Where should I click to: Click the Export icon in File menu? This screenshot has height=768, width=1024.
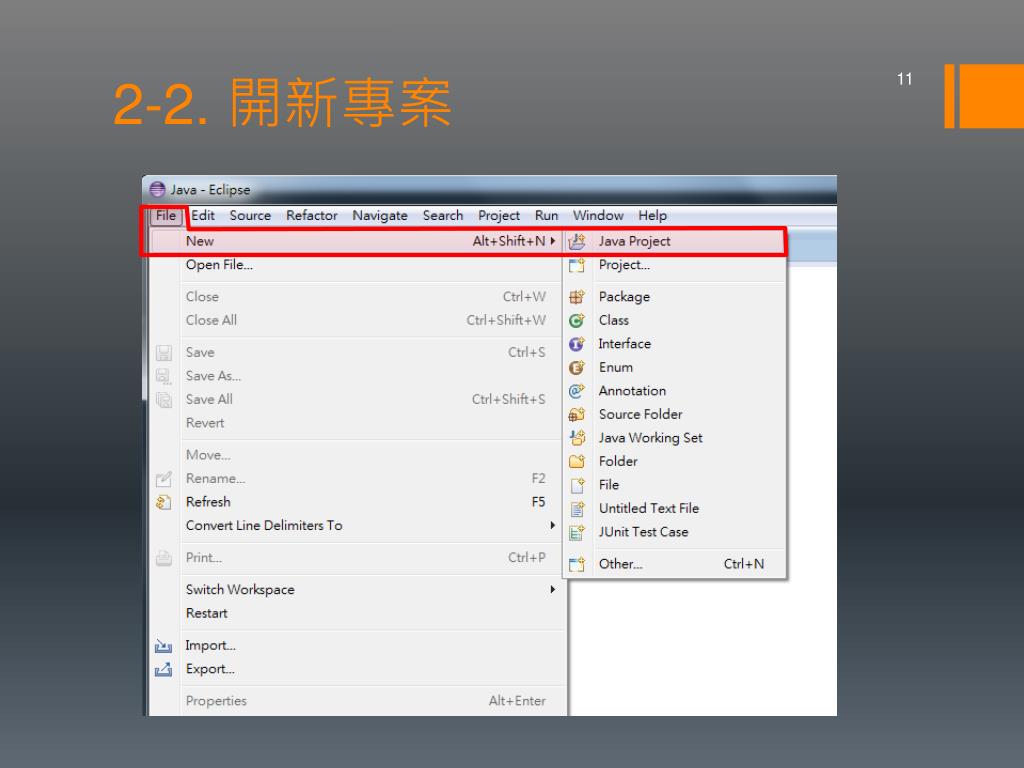[x=163, y=669]
